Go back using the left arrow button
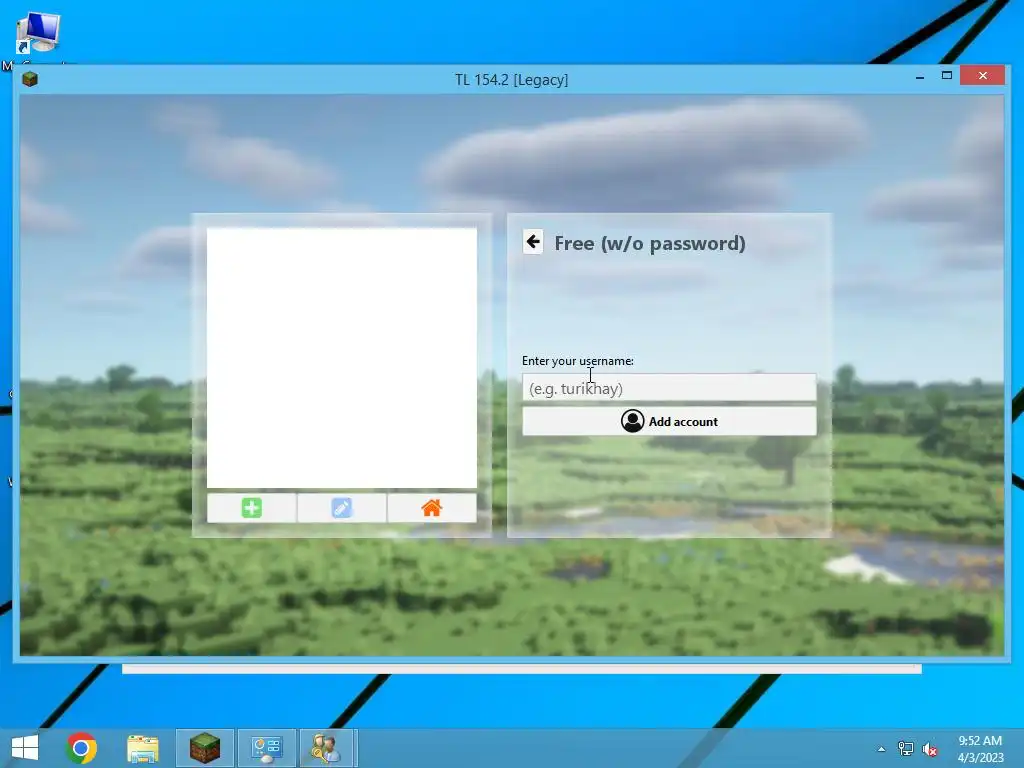1024x768 pixels. pos(533,242)
